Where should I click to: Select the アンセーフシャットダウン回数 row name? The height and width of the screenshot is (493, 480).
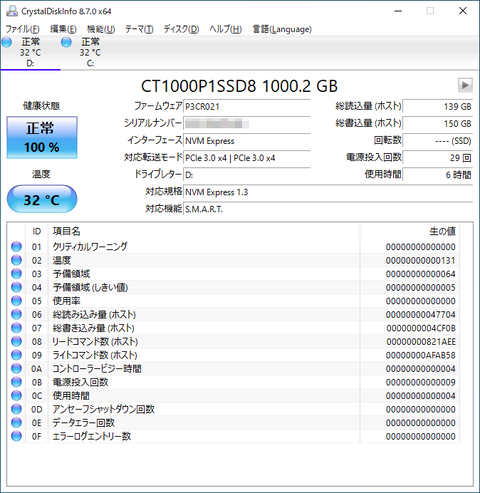[103, 409]
